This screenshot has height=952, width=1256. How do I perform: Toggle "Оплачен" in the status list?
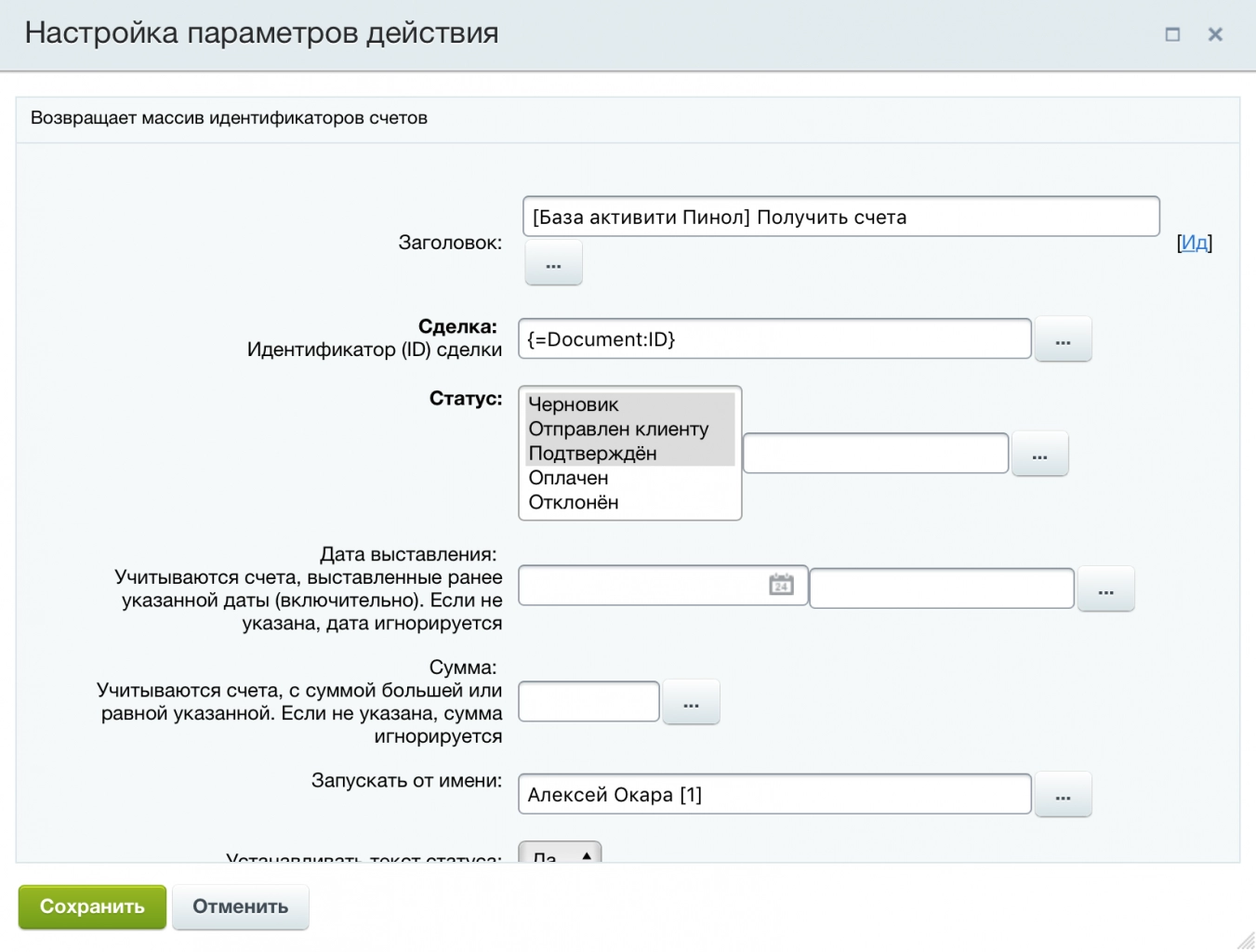tap(568, 477)
